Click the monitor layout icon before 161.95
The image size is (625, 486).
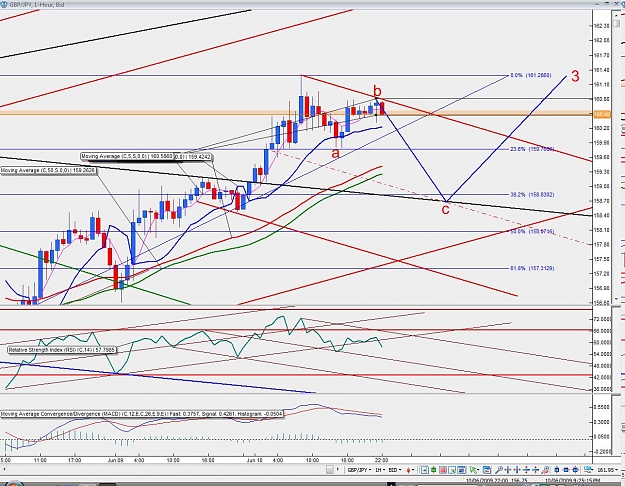coord(589,470)
